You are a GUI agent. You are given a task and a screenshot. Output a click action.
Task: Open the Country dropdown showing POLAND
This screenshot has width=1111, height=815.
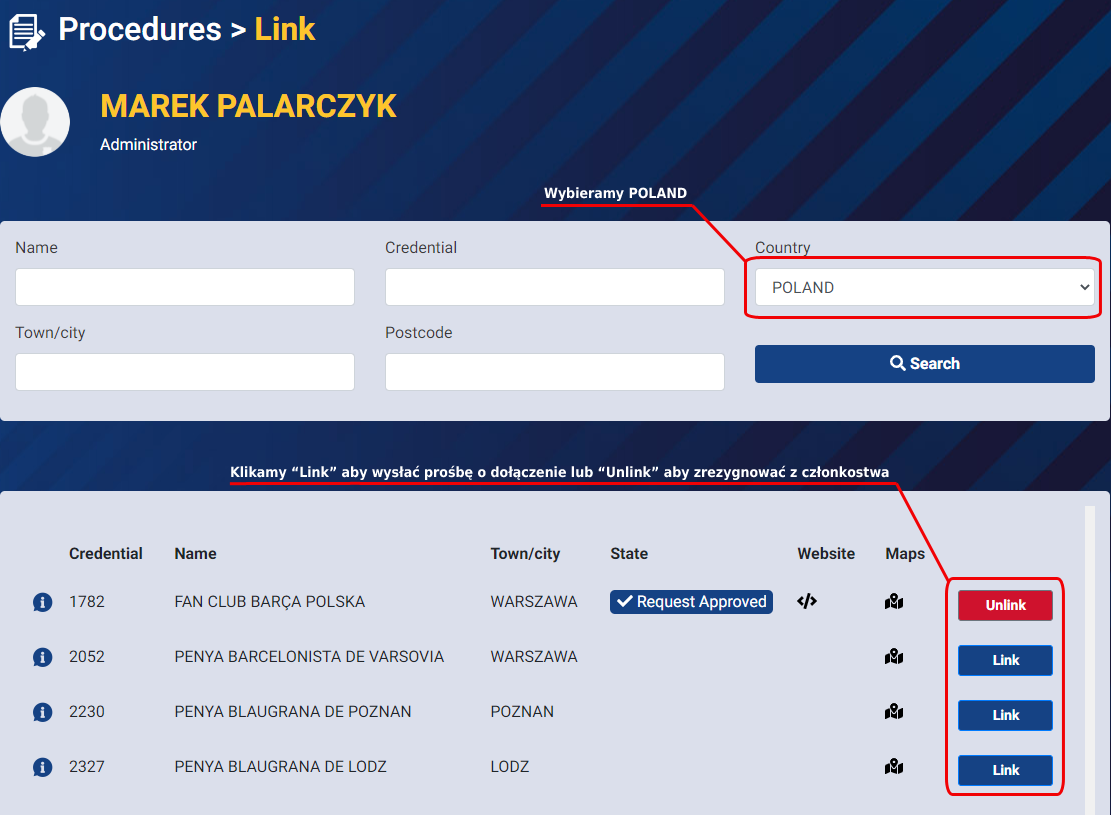(x=925, y=287)
